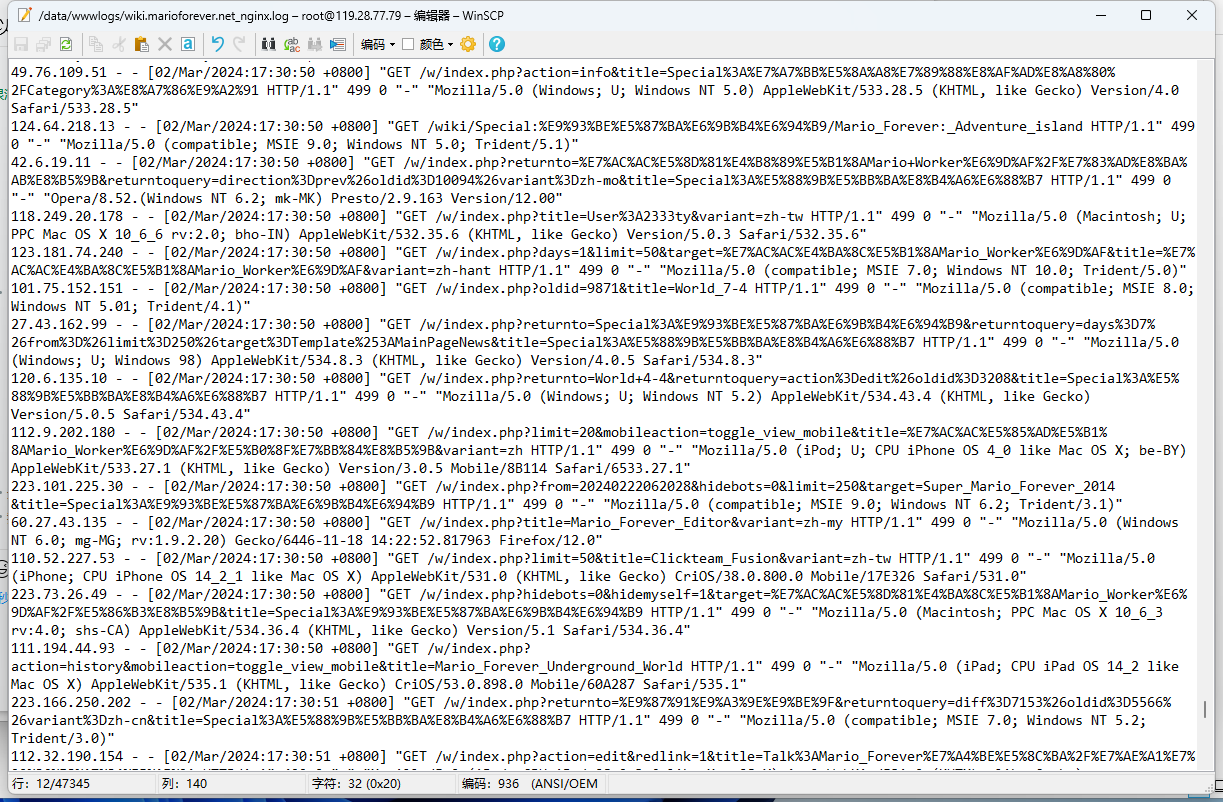Open Find with the binoculars icon

[x=268, y=44]
